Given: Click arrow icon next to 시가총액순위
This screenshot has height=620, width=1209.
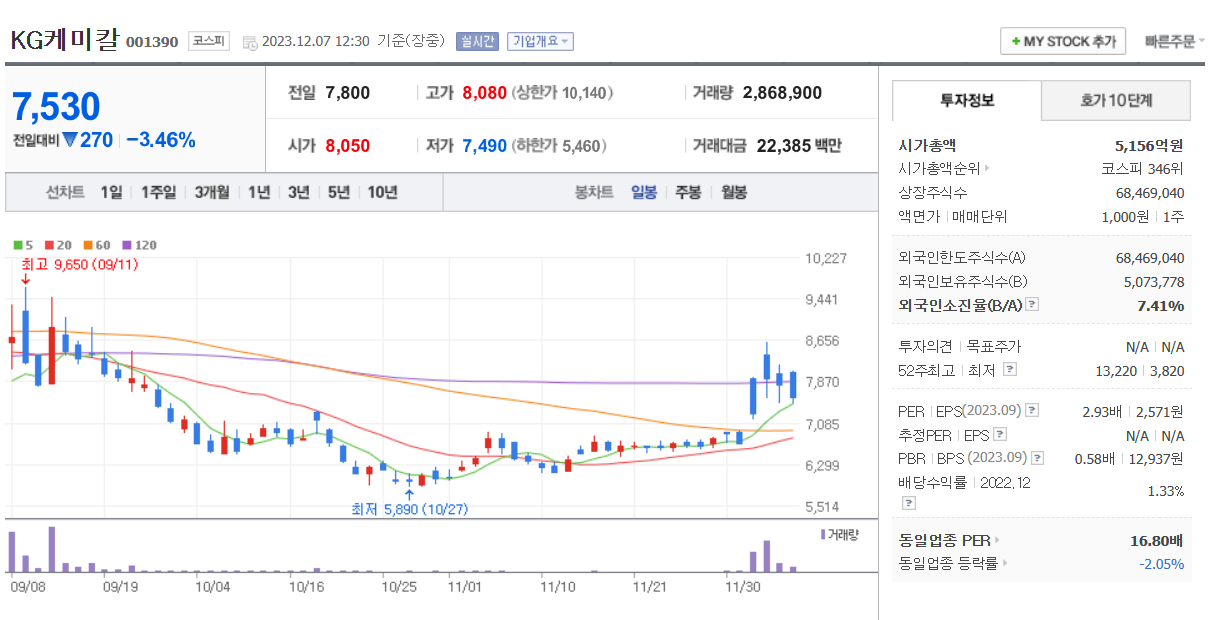Looking at the screenshot, I should click(987, 169).
